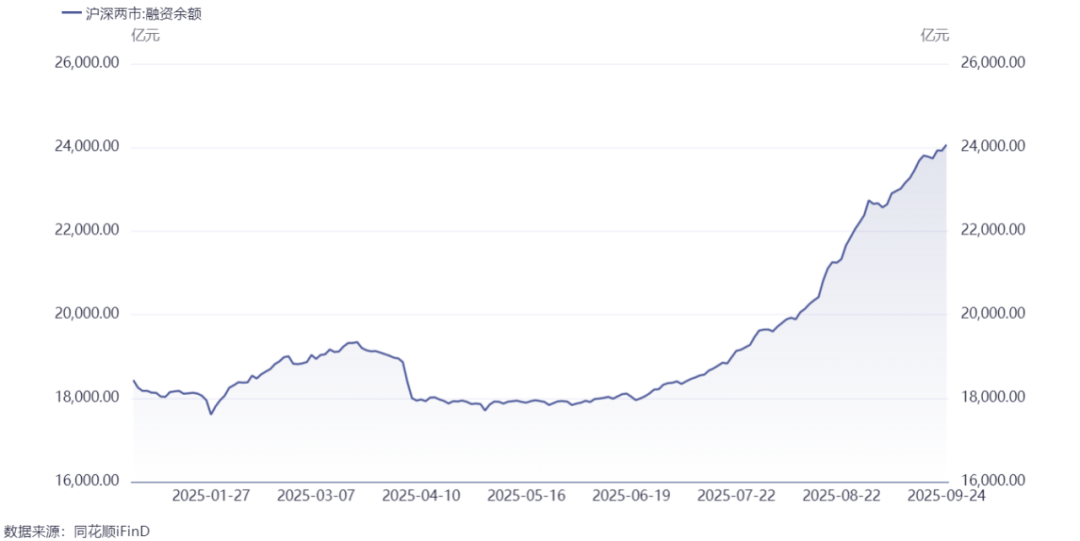Click date label 2025-08-22

coord(842,496)
